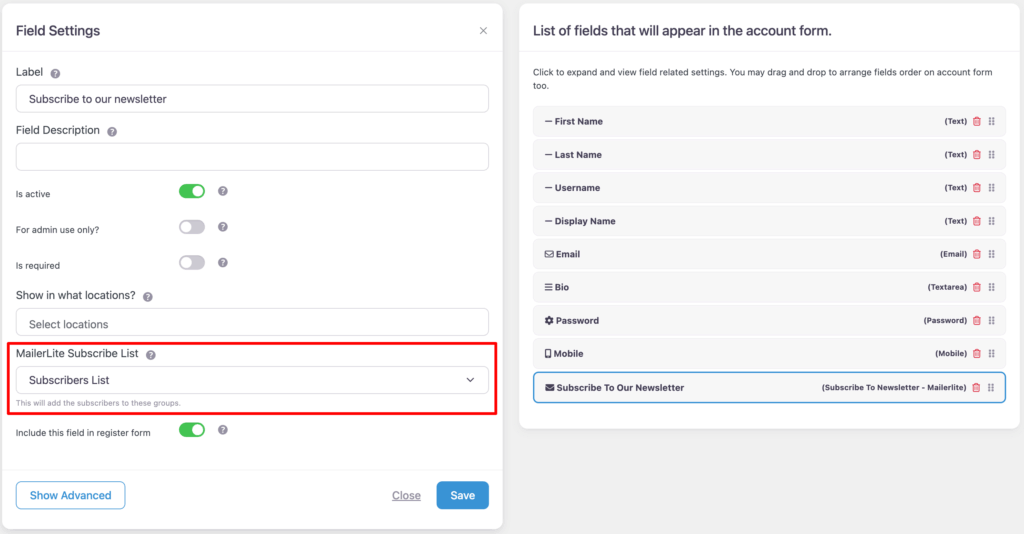Delete Subscribe To Our Newsletter field
The height and width of the screenshot is (534, 1024).
(x=977, y=388)
